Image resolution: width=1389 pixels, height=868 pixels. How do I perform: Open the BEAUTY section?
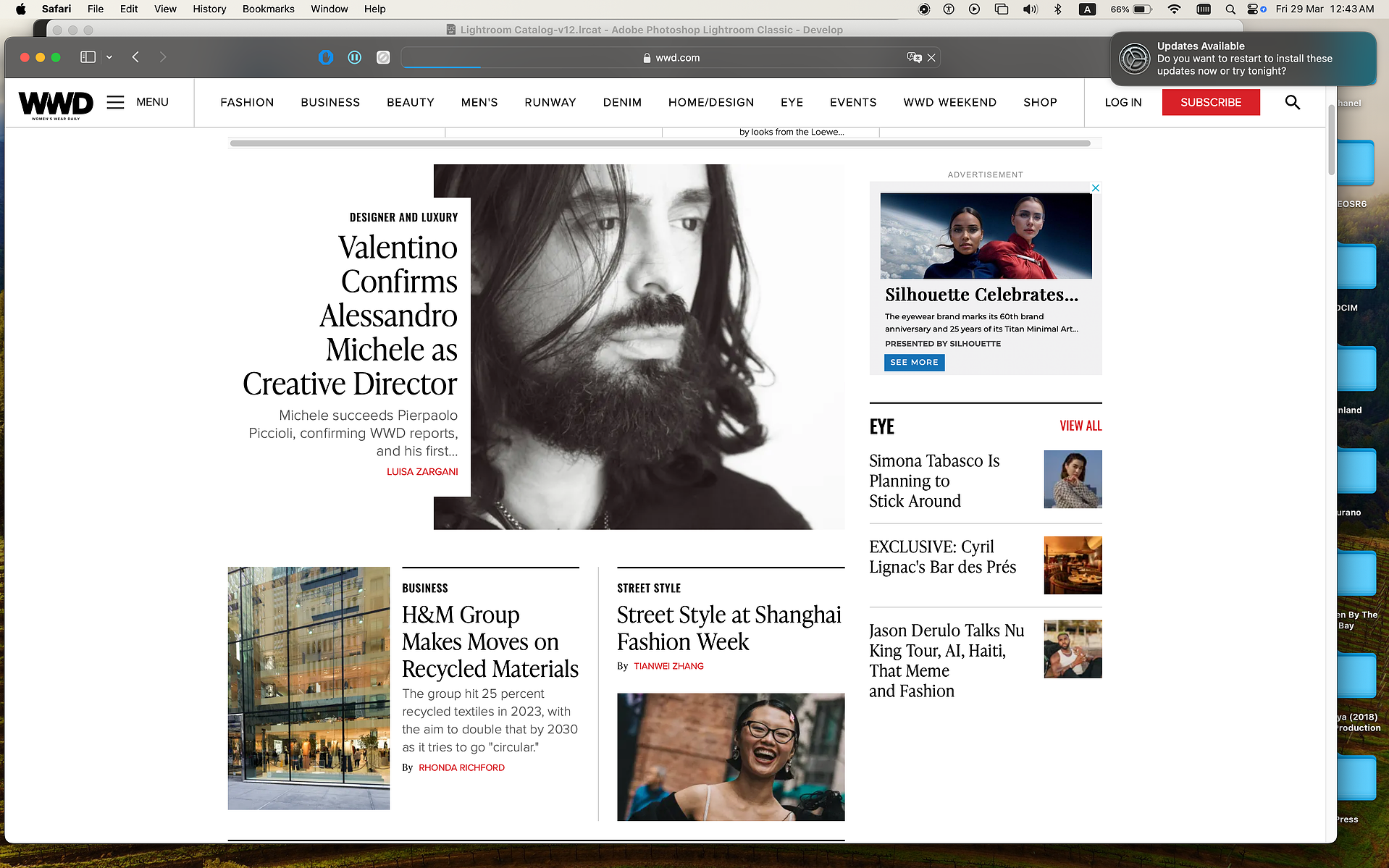411,102
